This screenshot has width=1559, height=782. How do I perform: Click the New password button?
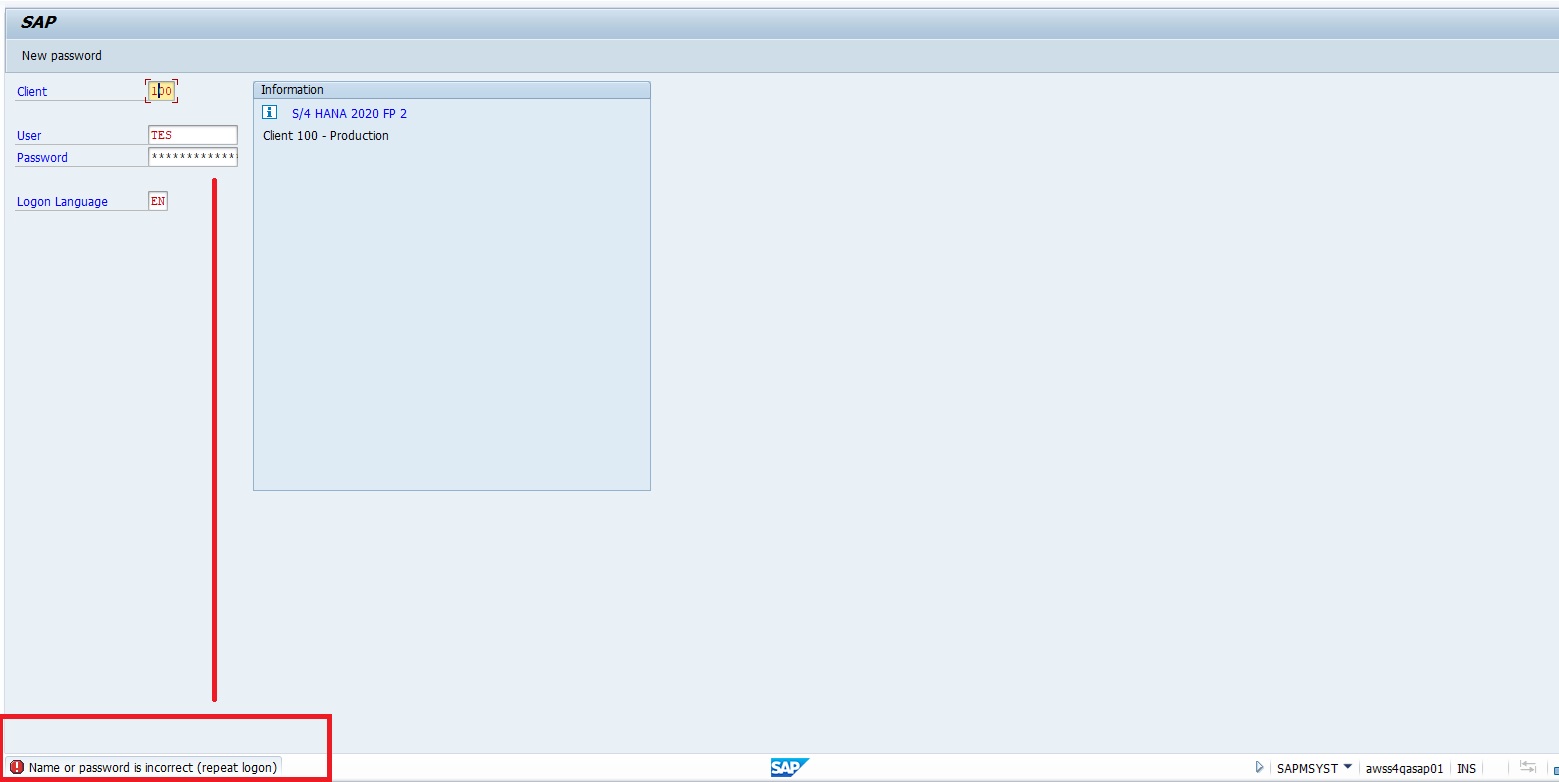62,56
